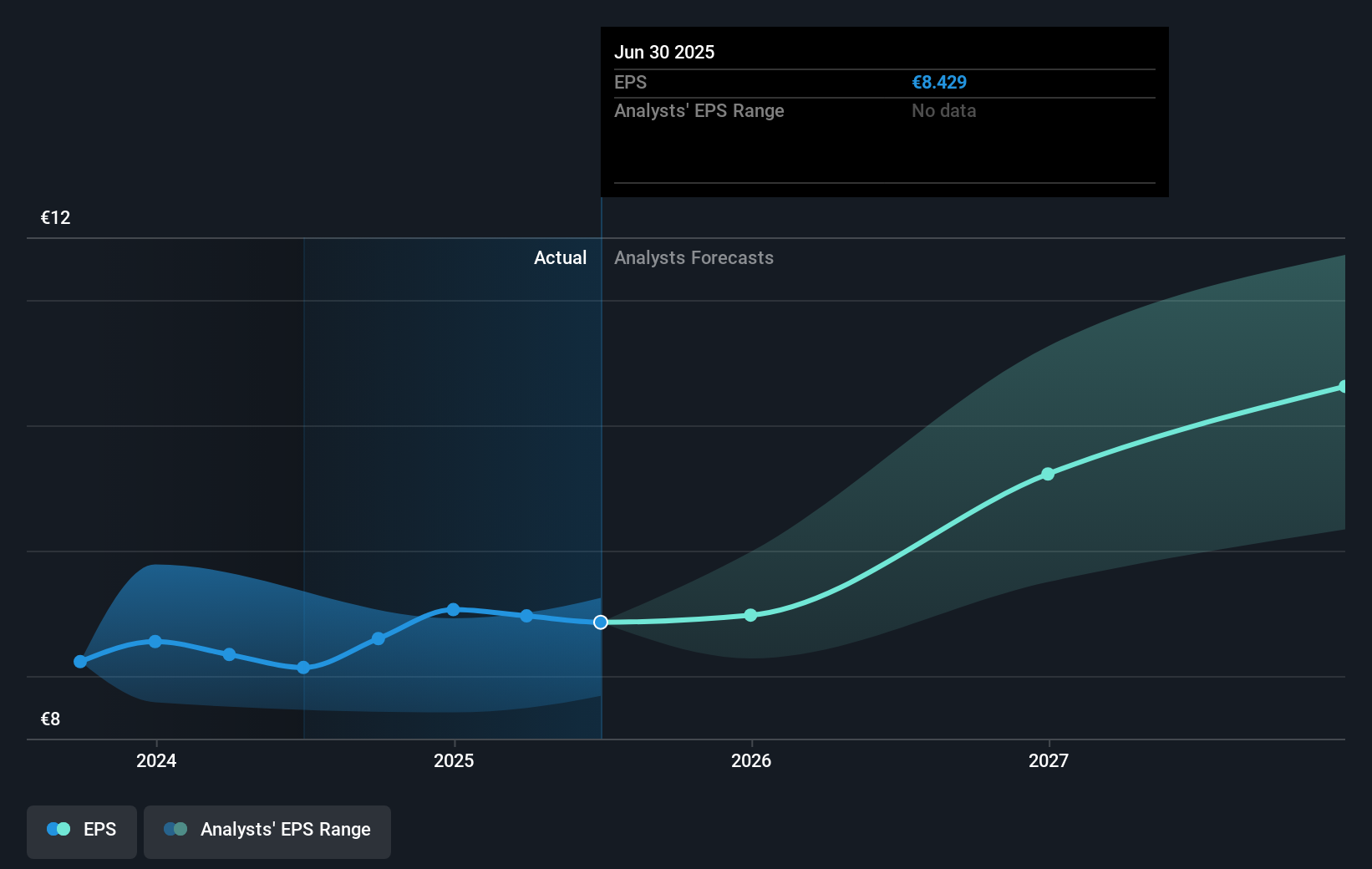This screenshot has width=1372, height=869.
Task: Click the peak EPS point near 2025
Action: coord(453,610)
